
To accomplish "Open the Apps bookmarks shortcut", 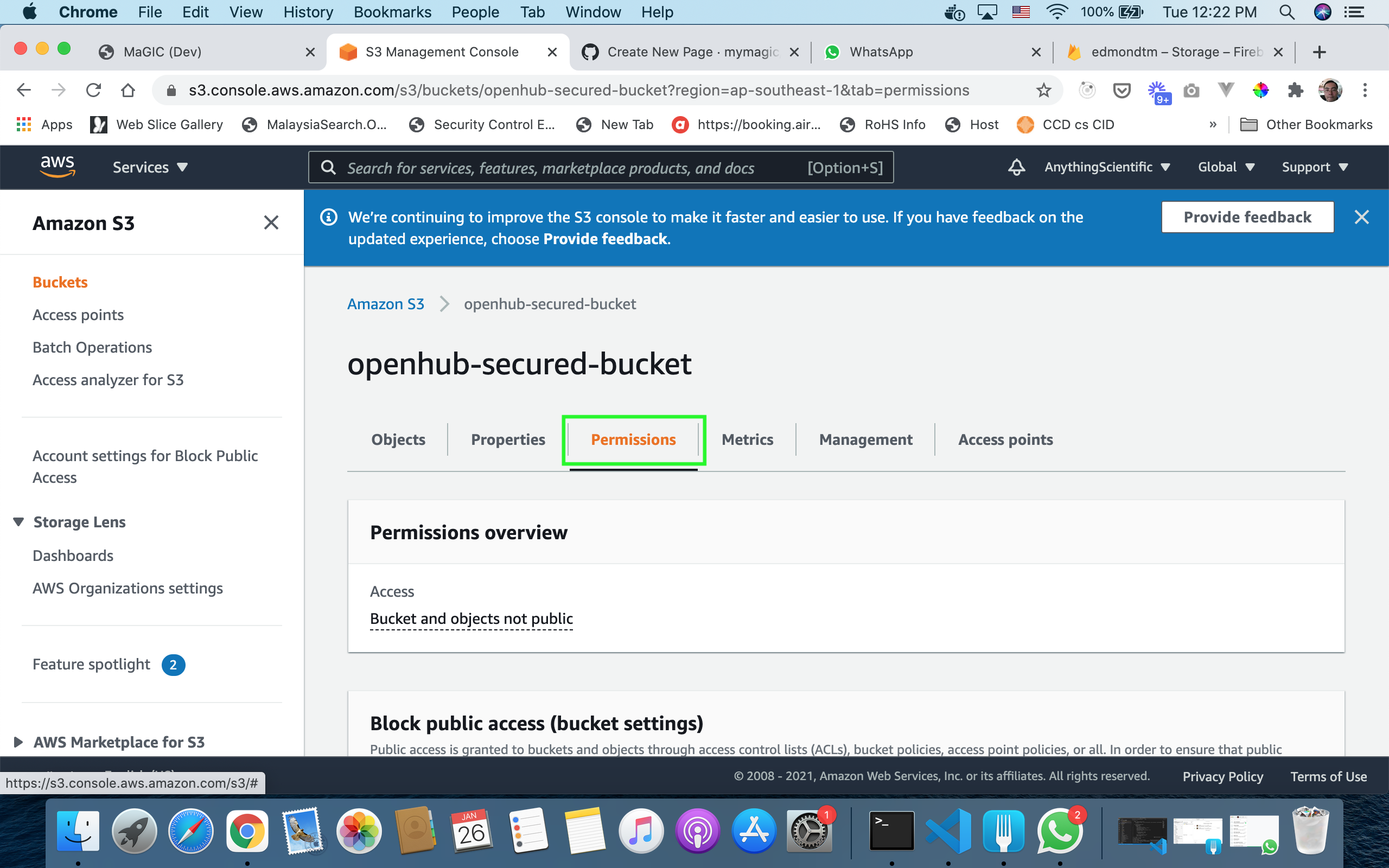I will (x=45, y=125).
